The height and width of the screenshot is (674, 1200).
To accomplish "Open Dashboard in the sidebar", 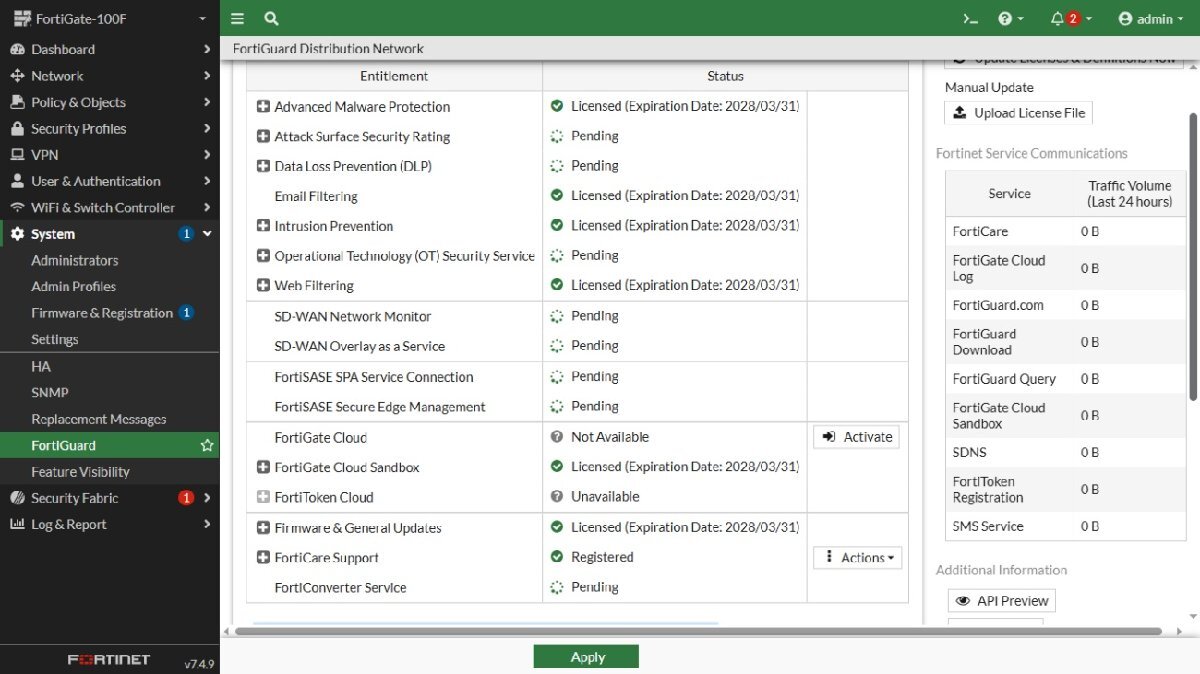I will (63, 49).
